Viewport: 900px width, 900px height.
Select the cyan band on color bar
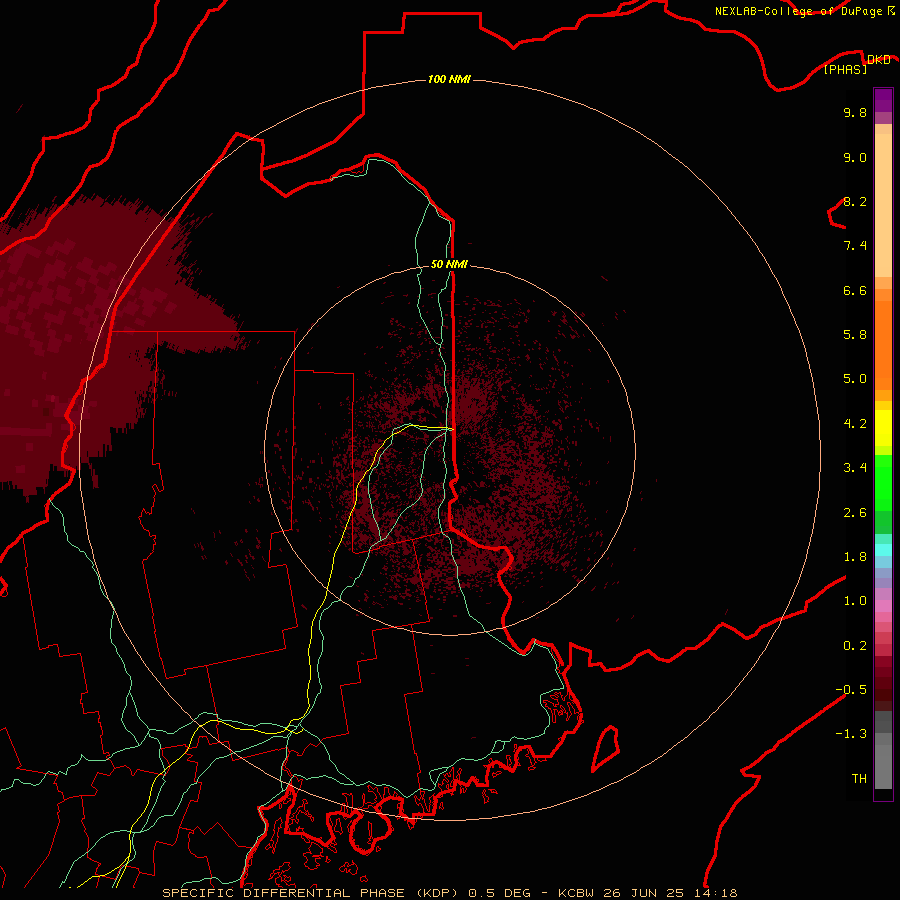883,550
